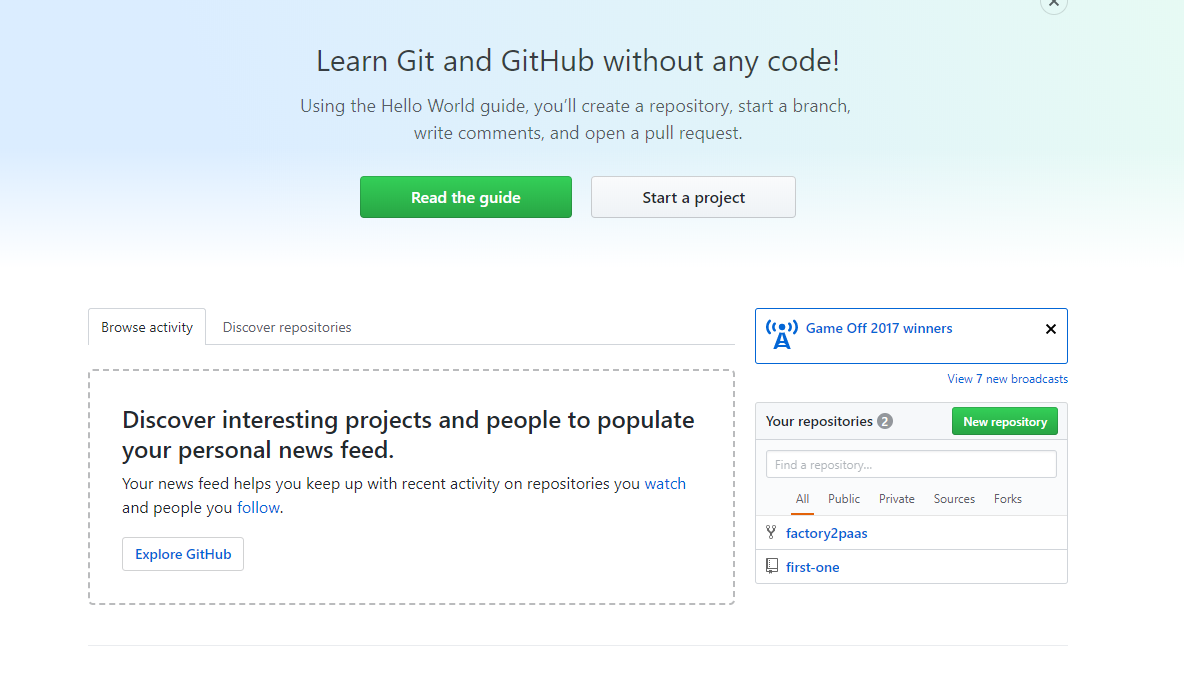This screenshot has height=674, width=1184.
Task: Follow the watch link in news feed text
Action: point(664,484)
